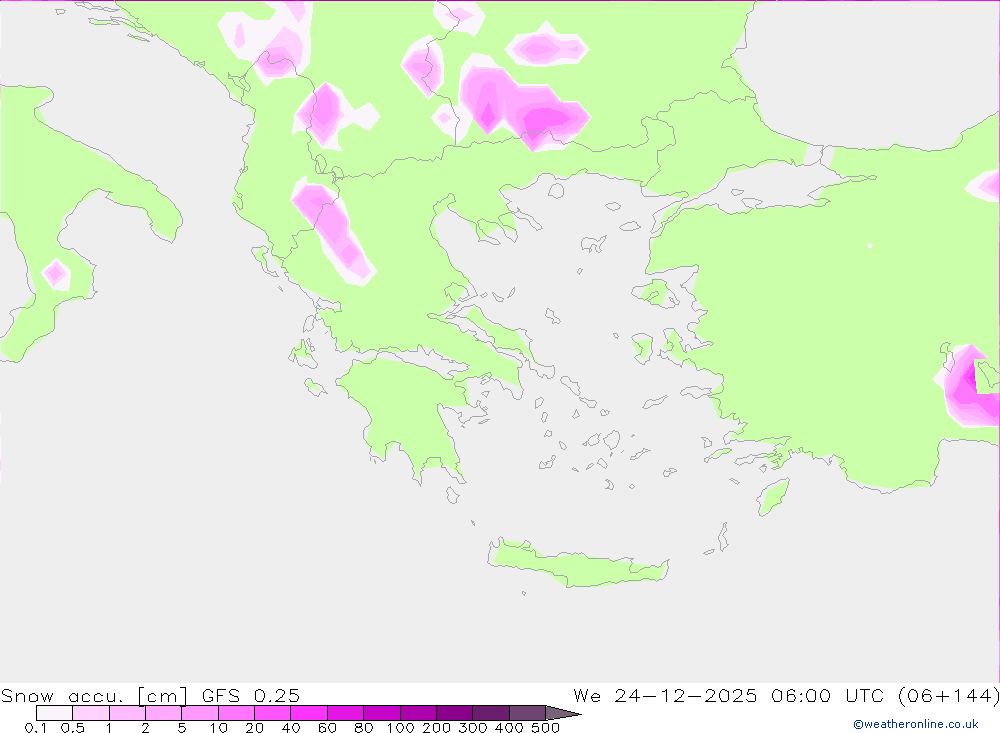Click the '0.5' legend value label

(73, 728)
